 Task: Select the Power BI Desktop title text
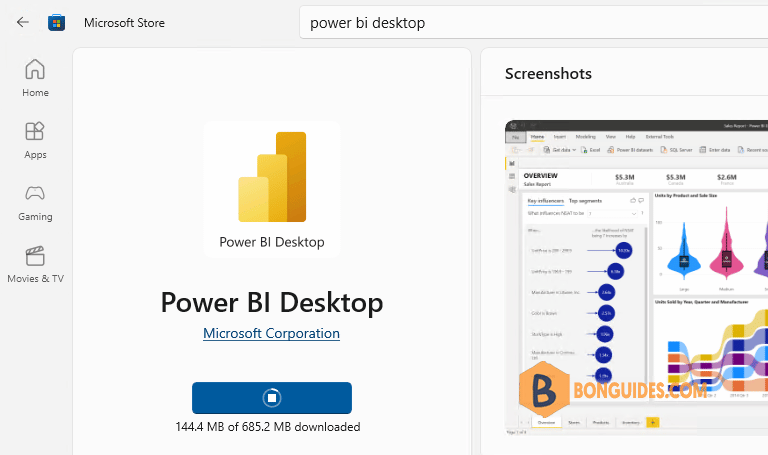[x=272, y=302]
